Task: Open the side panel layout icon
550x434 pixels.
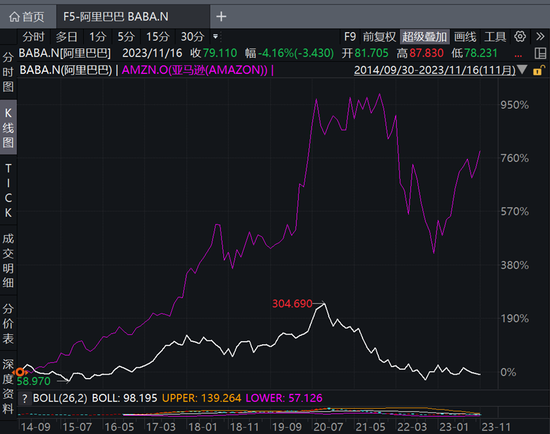Action: coord(540,53)
